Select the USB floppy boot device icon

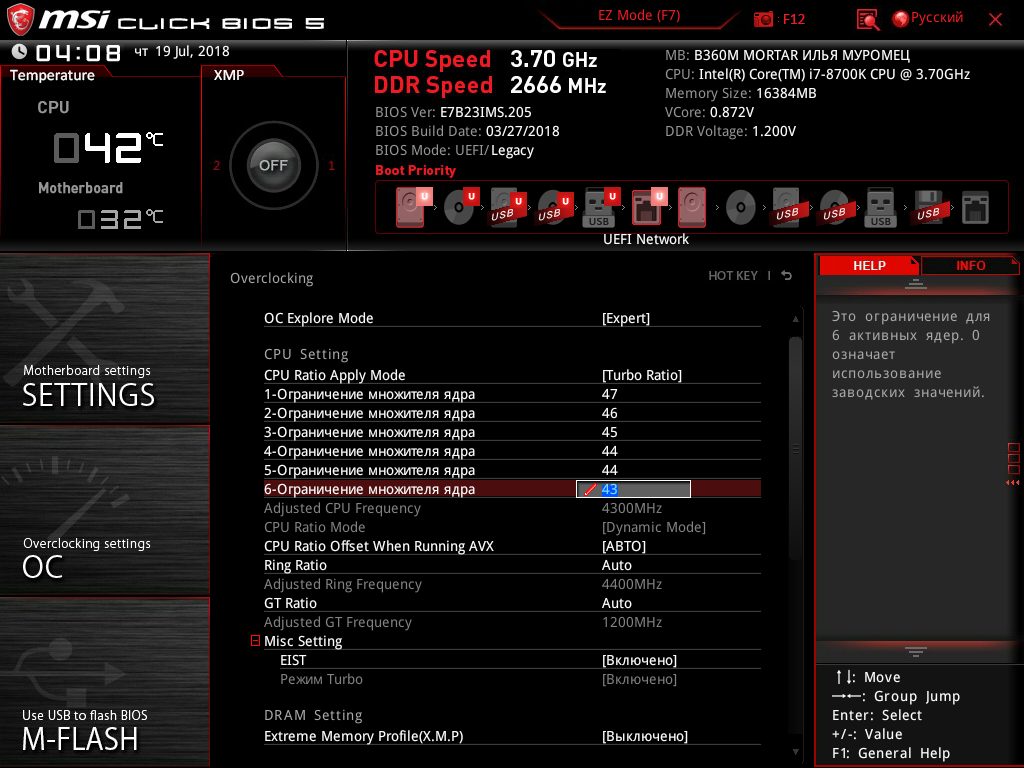928,207
